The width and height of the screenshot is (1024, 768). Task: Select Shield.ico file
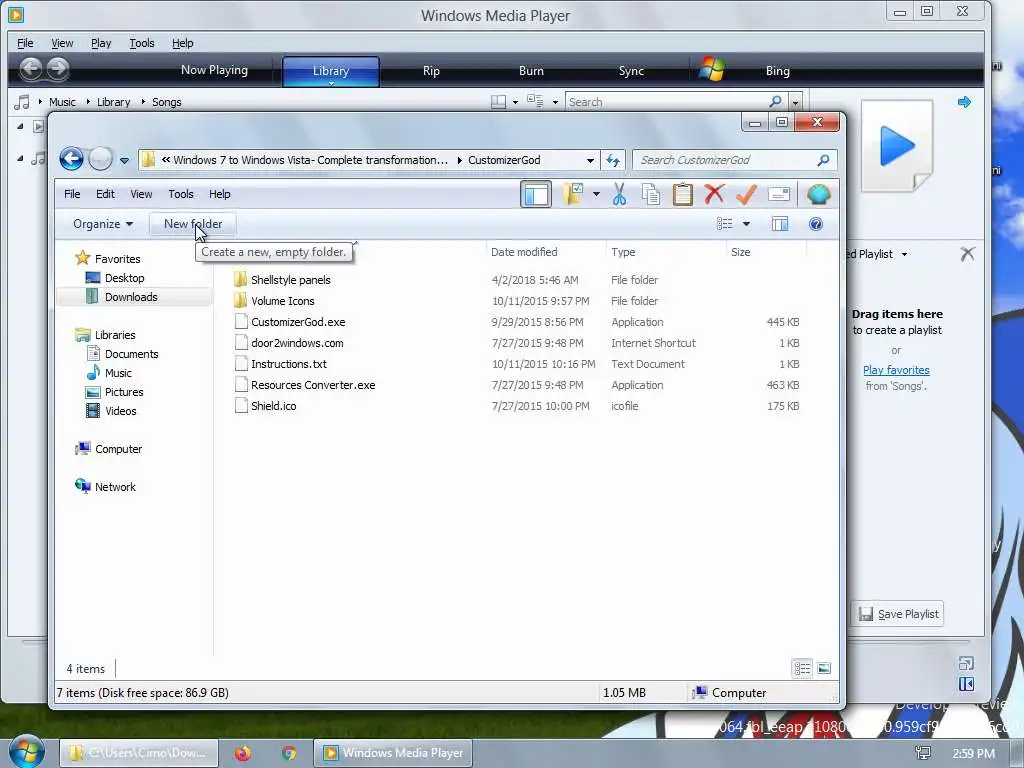(274, 406)
